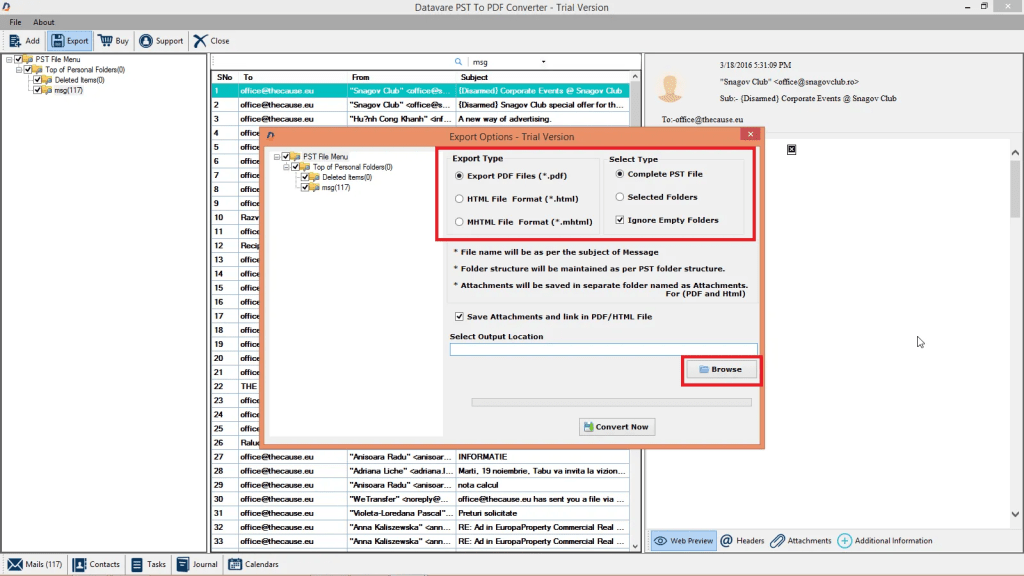The width and height of the screenshot is (1024, 576).
Task: Collapse PST File Menu tree in dialog
Action: (x=276, y=157)
